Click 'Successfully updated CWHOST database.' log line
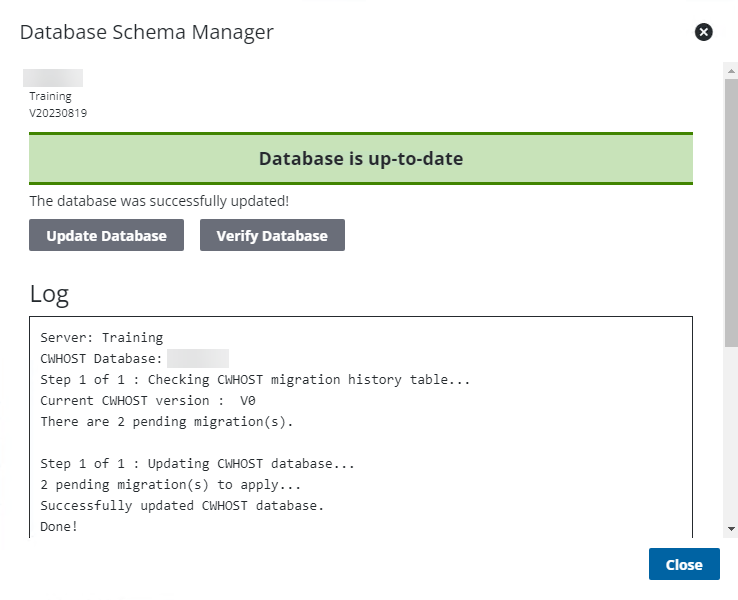 pos(182,506)
